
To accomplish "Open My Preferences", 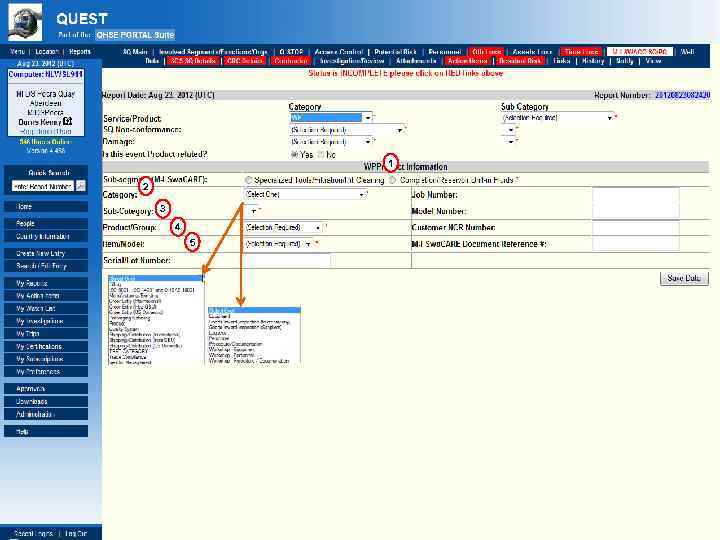I will point(46,371).
